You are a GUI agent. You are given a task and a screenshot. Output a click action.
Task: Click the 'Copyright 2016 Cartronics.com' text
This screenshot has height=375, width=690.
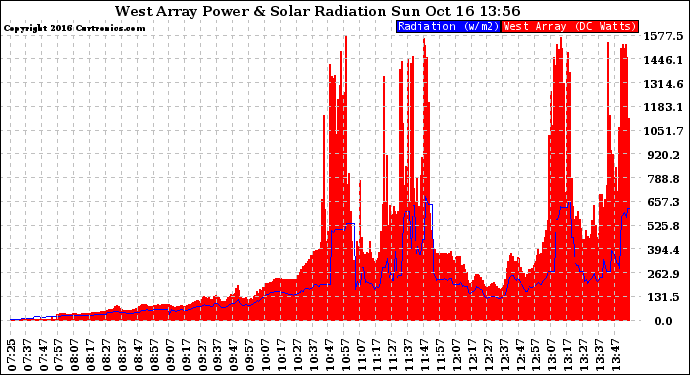(74, 29)
